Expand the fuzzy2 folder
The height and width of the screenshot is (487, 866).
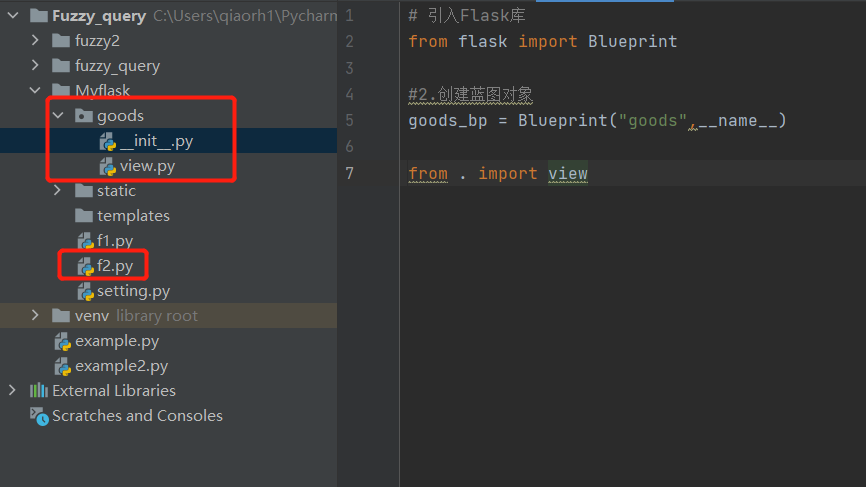(35, 40)
